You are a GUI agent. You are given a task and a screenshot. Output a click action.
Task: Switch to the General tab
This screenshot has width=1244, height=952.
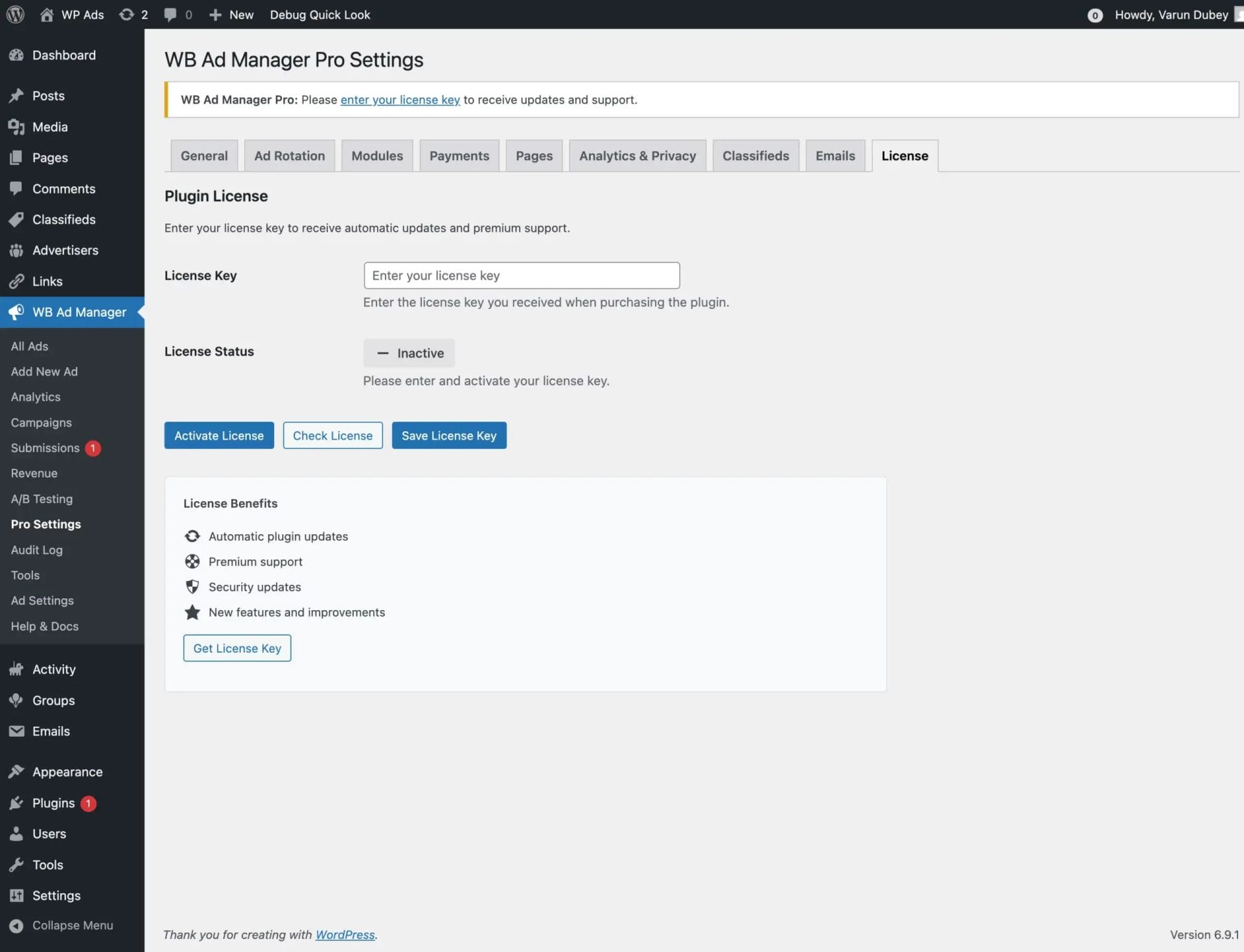coord(204,155)
